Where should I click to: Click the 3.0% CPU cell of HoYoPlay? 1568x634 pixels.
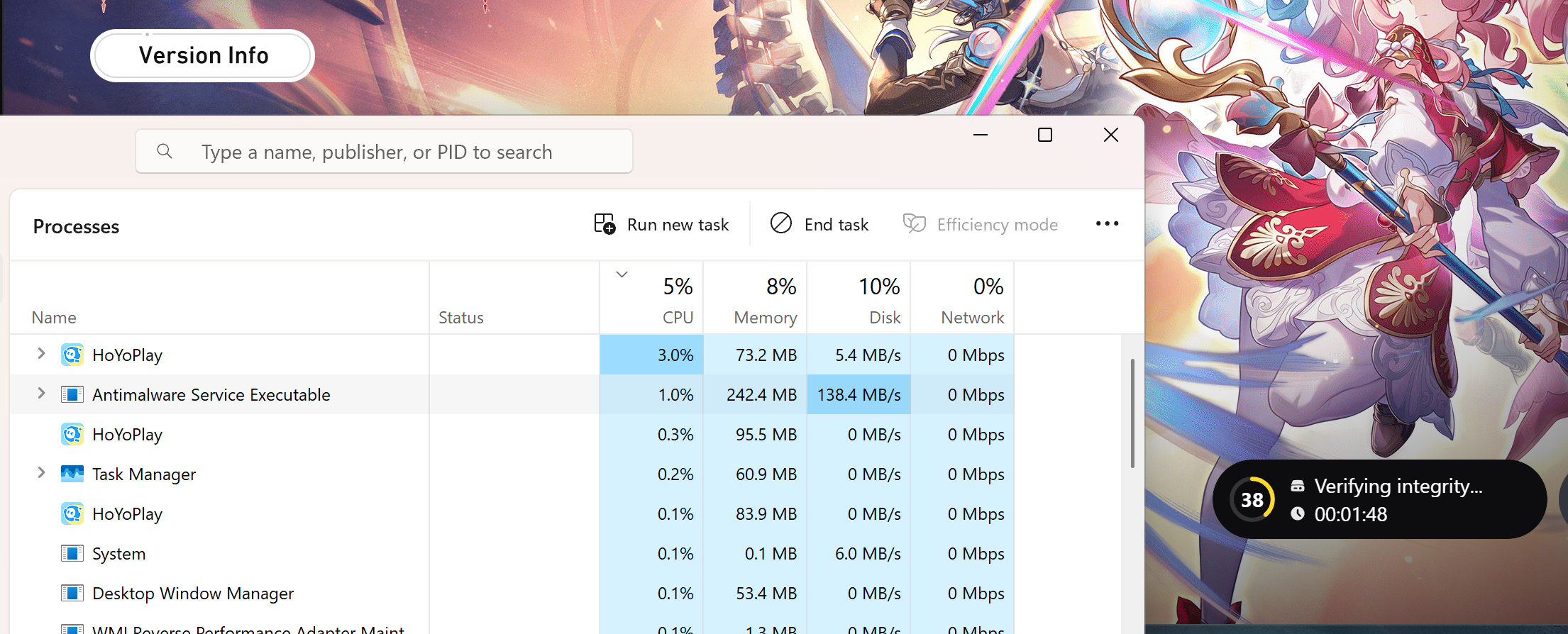[x=651, y=355]
